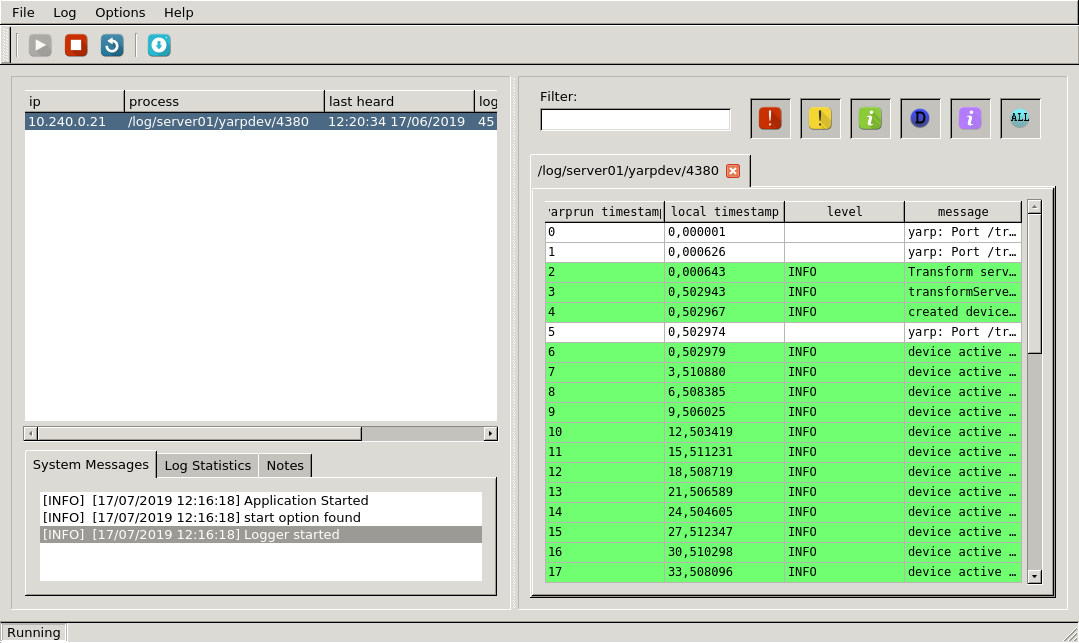Click the message column header
The height and width of the screenshot is (643, 1079).
tap(963, 211)
